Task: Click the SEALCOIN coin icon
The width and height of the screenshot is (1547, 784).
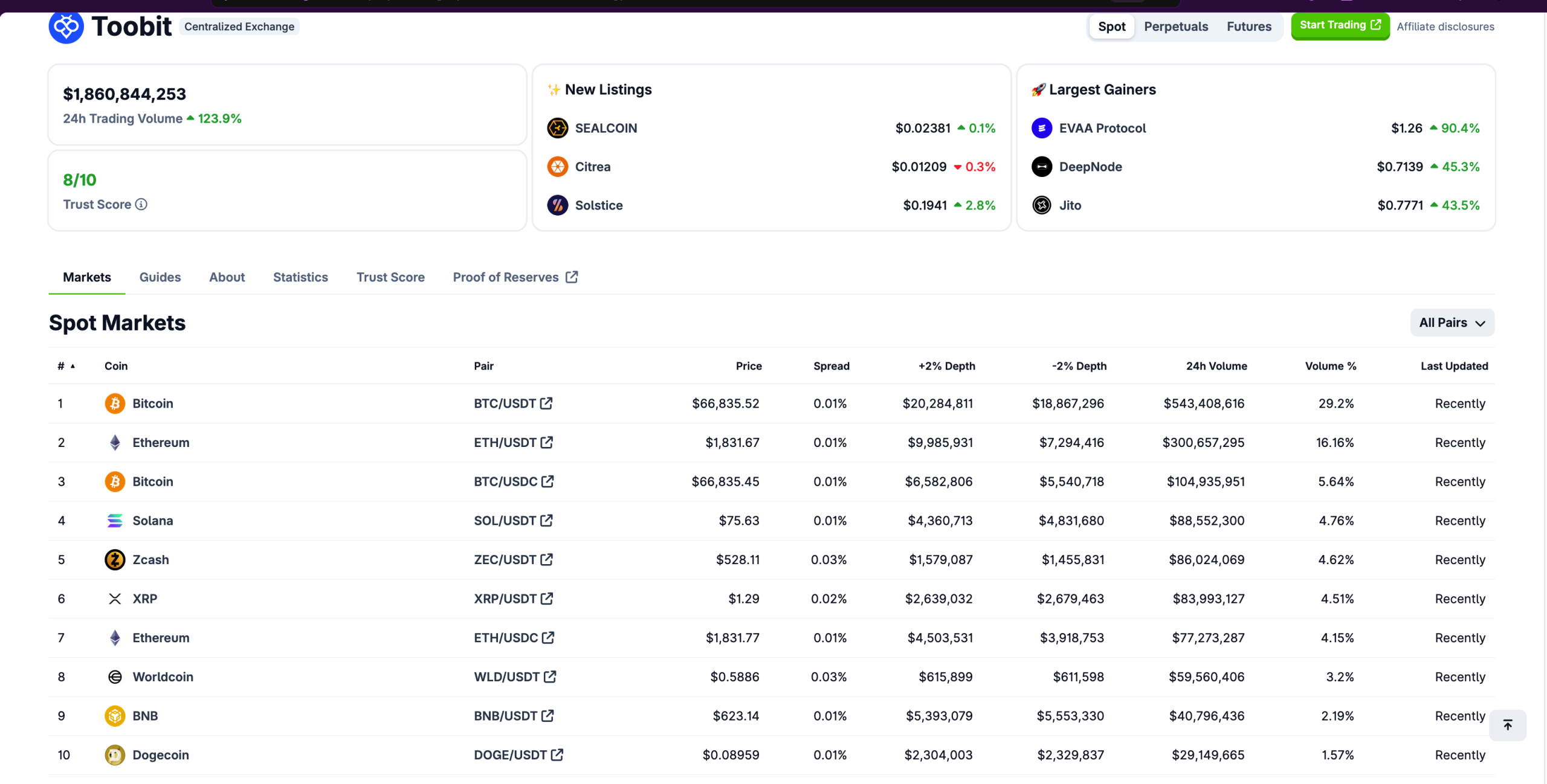Action: [x=557, y=128]
